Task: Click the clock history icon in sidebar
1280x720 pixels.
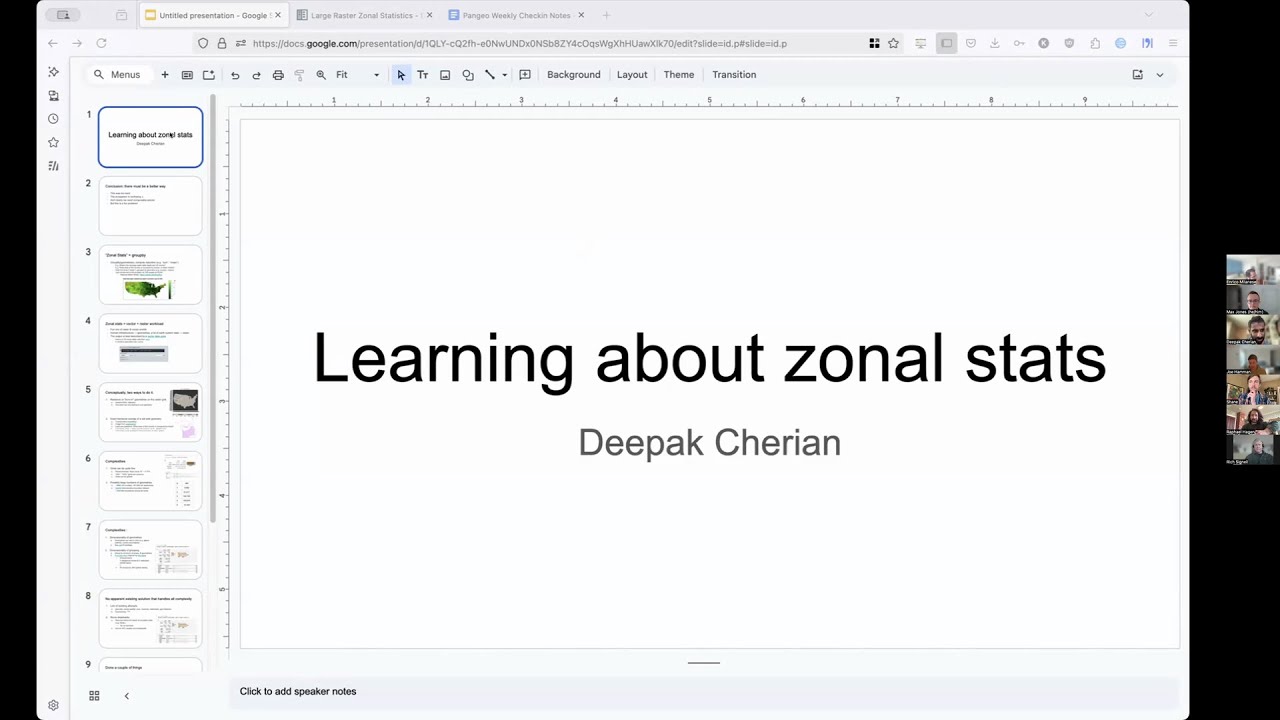Action: (x=53, y=119)
